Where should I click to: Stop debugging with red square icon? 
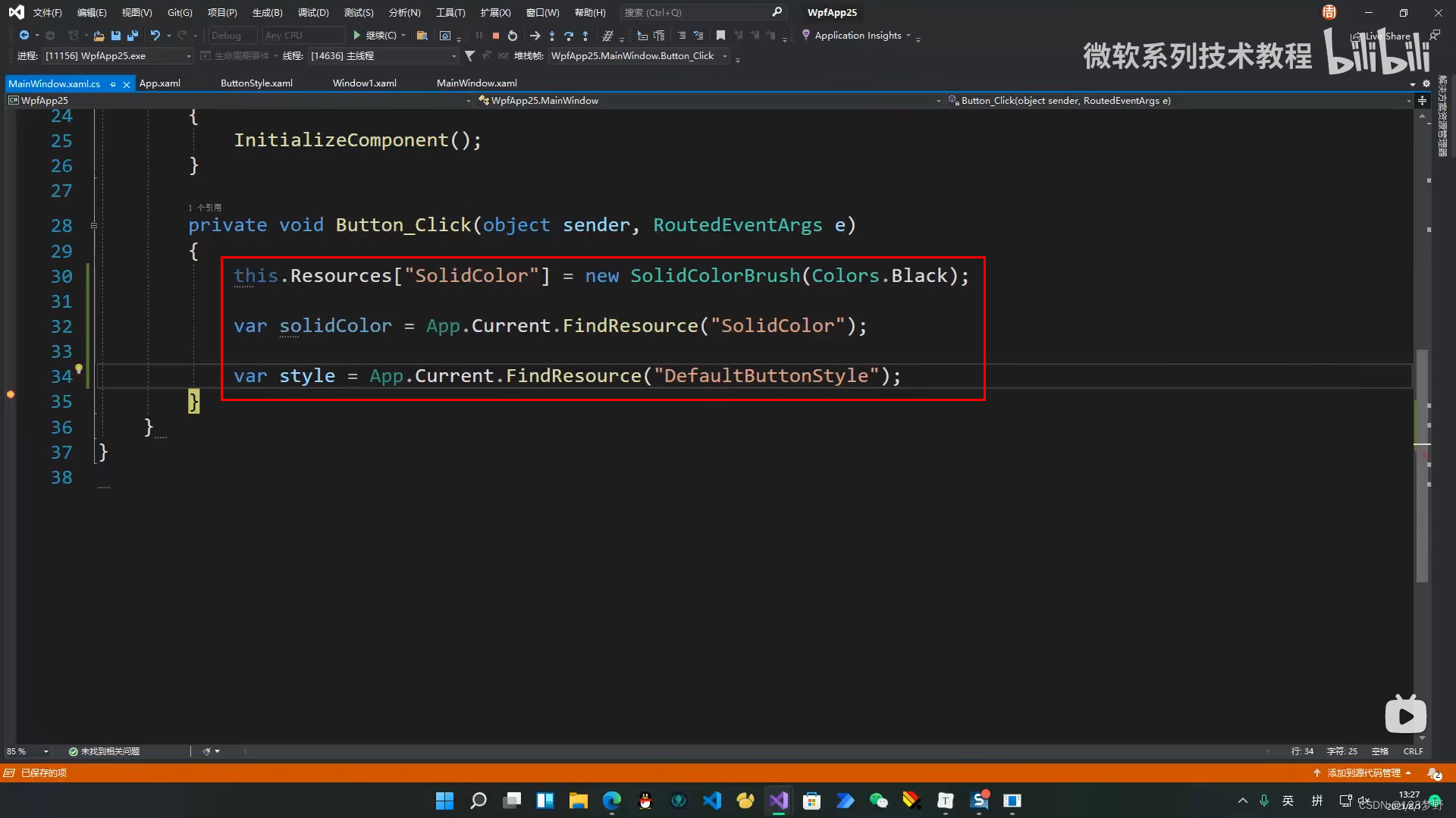point(496,36)
